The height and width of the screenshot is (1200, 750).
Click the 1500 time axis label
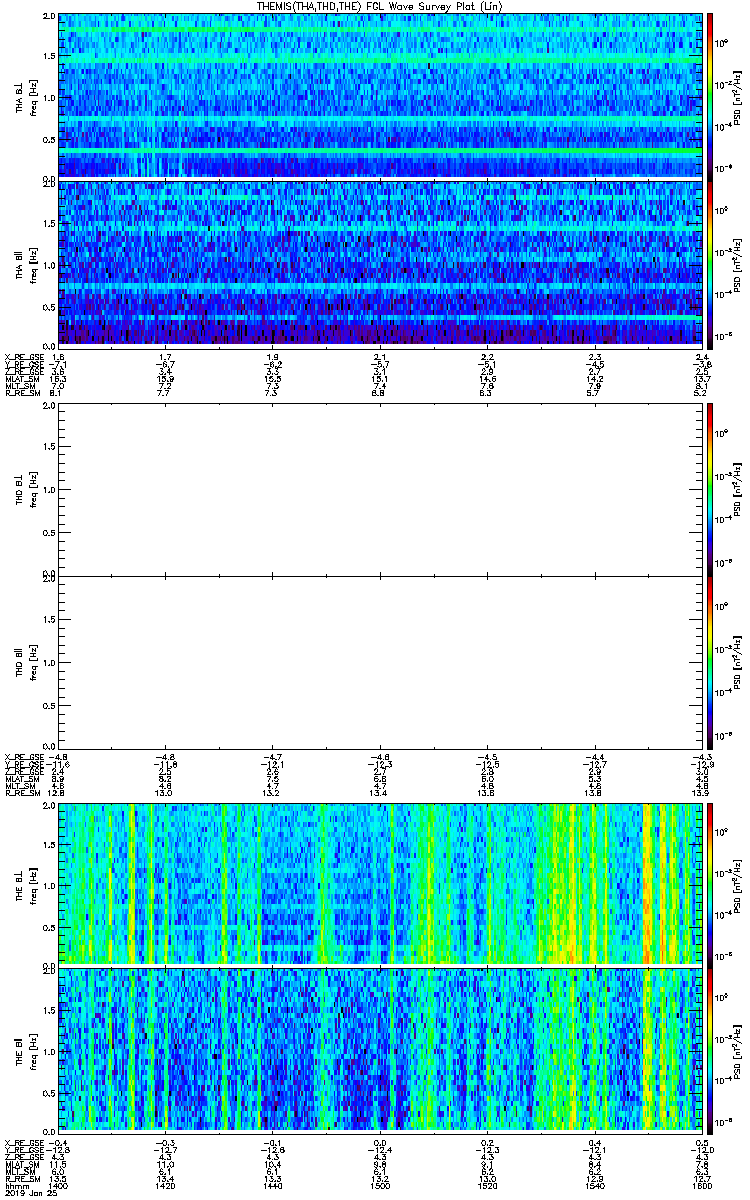[x=380, y=1186]
